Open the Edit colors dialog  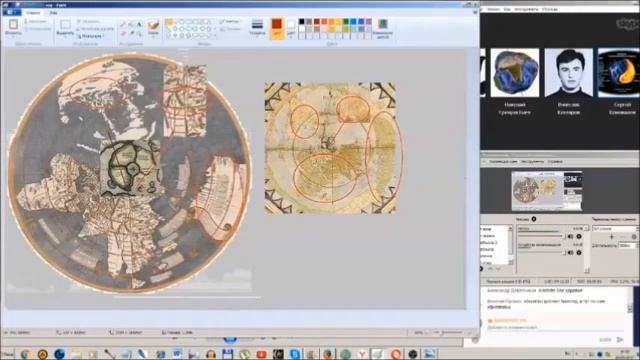(382, 29)
